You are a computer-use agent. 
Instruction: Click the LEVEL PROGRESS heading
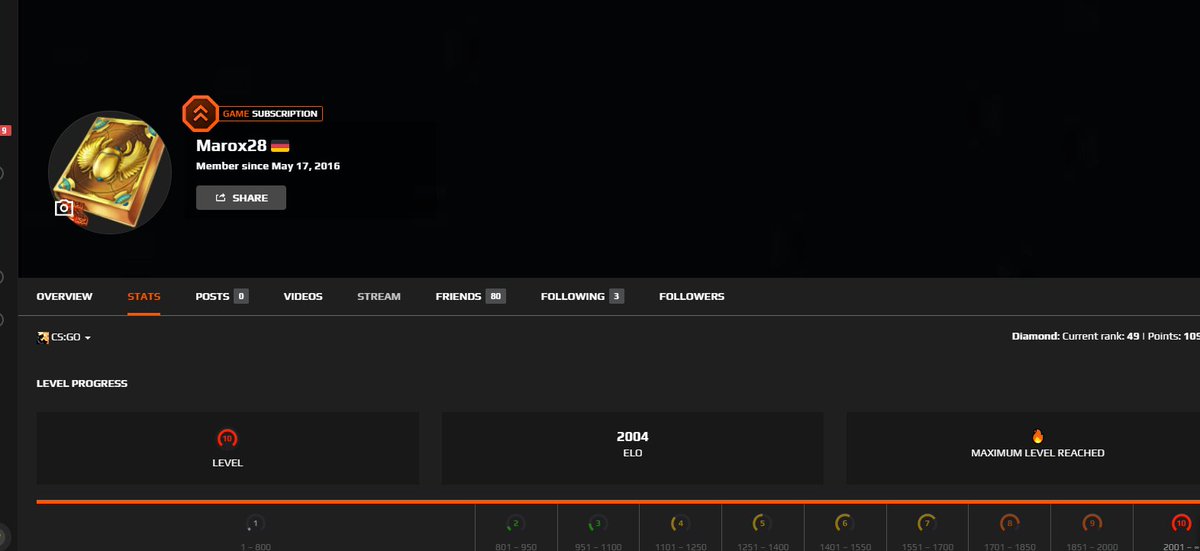coord(82,383)
